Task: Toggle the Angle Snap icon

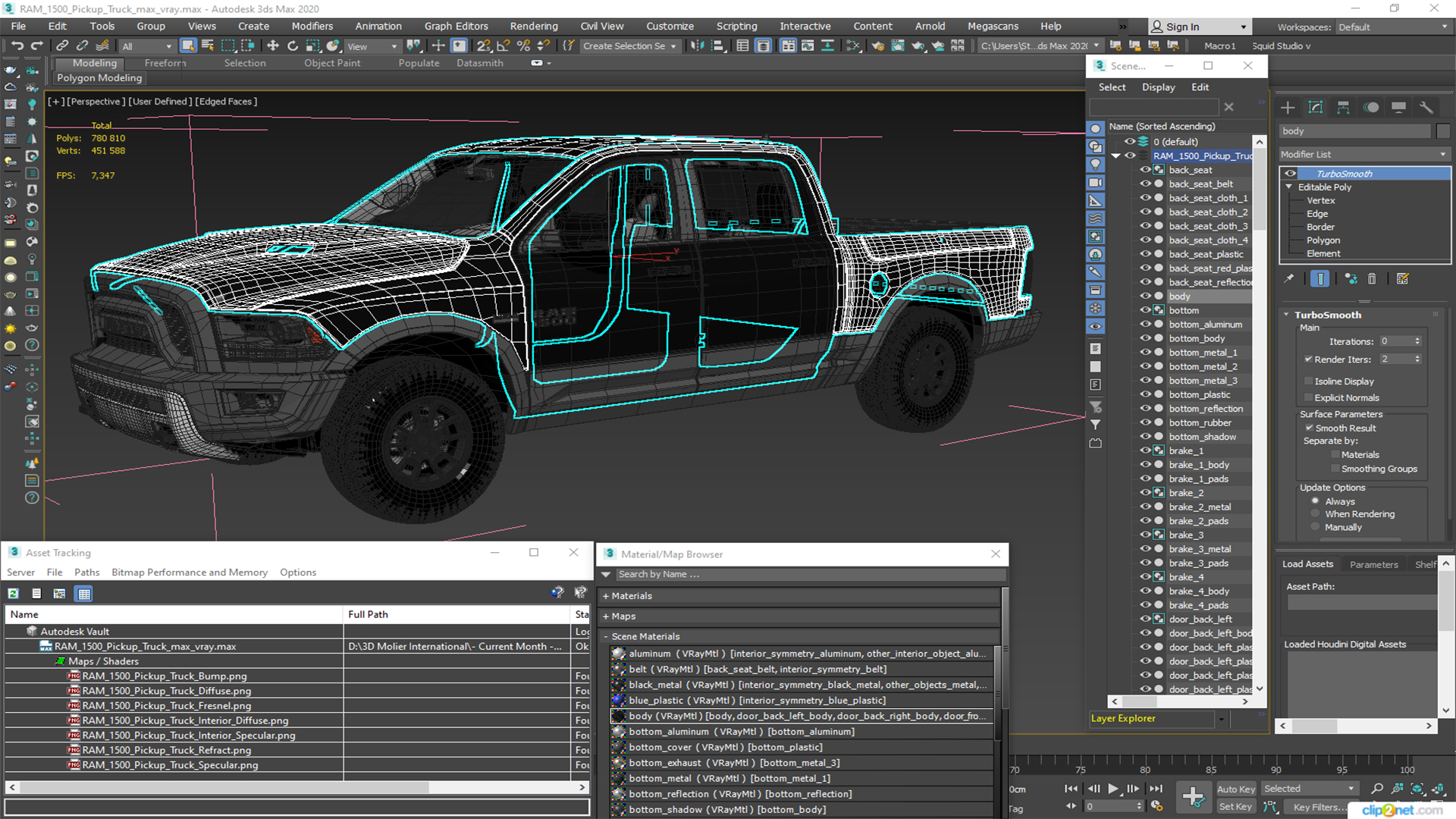Action: click(x=504, y=45)
